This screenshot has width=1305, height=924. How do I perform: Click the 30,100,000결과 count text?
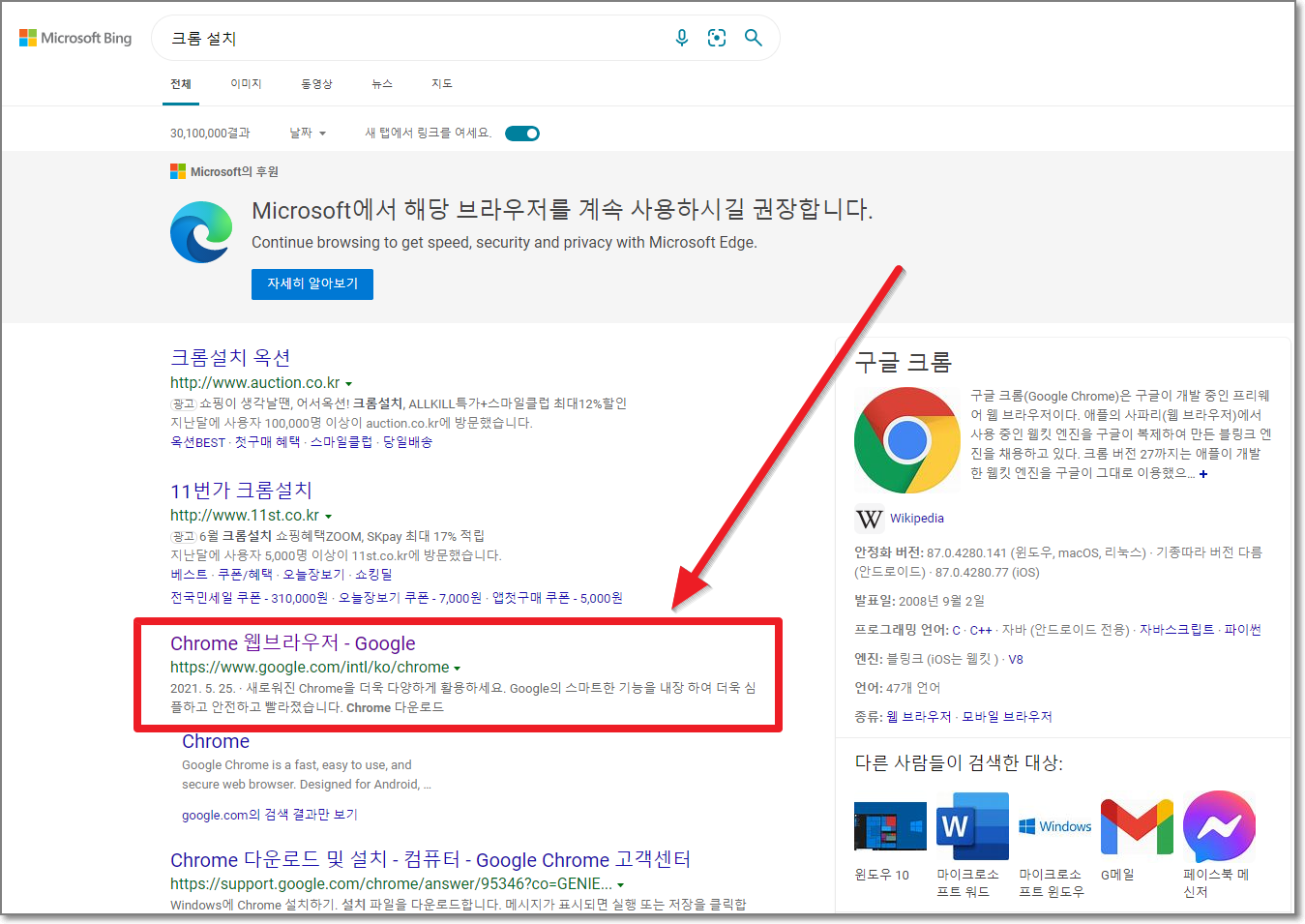pos(210,134)
